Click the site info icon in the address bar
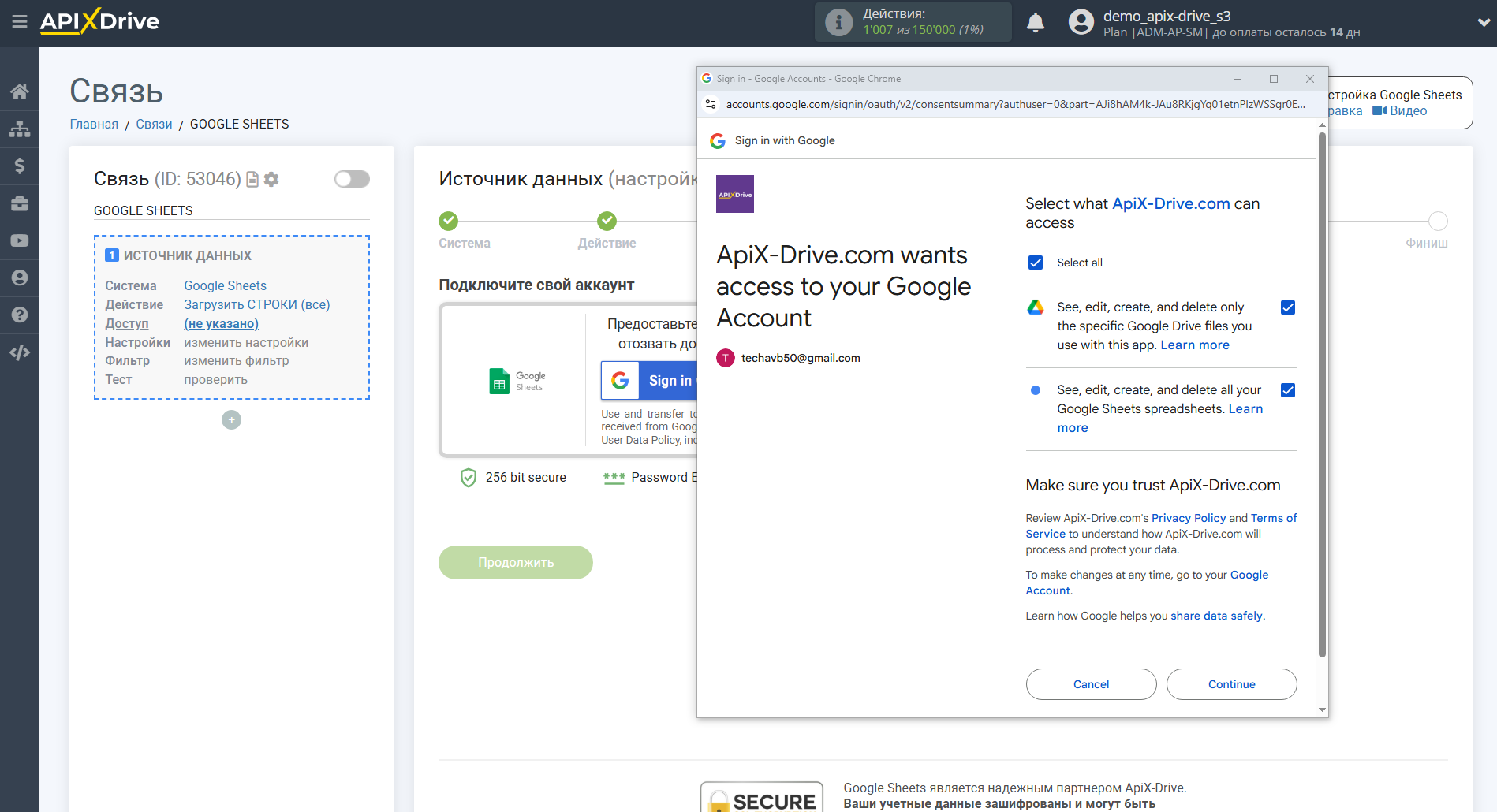1497x812 pixels. (x=711, y=104)
